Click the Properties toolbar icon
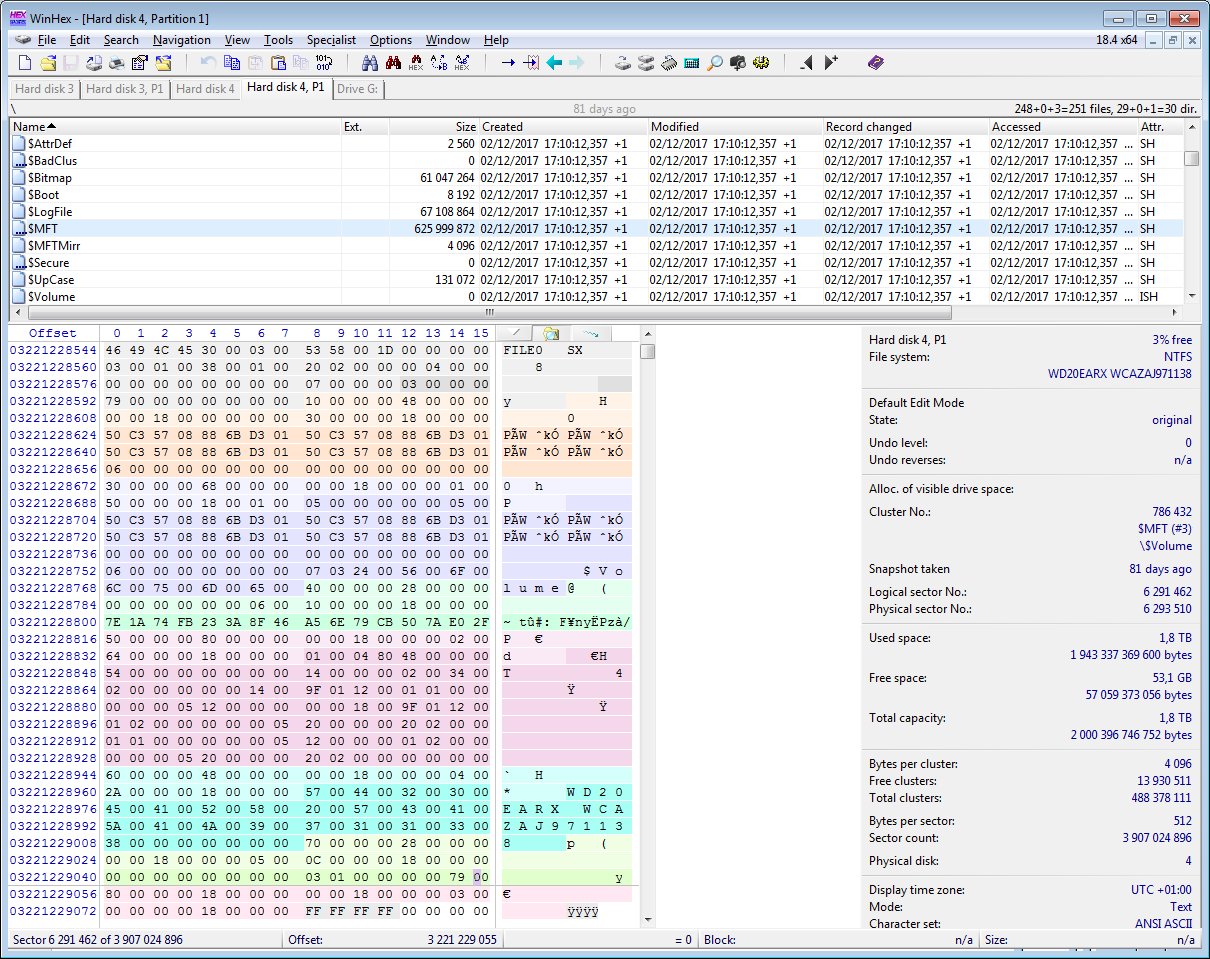 (140, 63)
